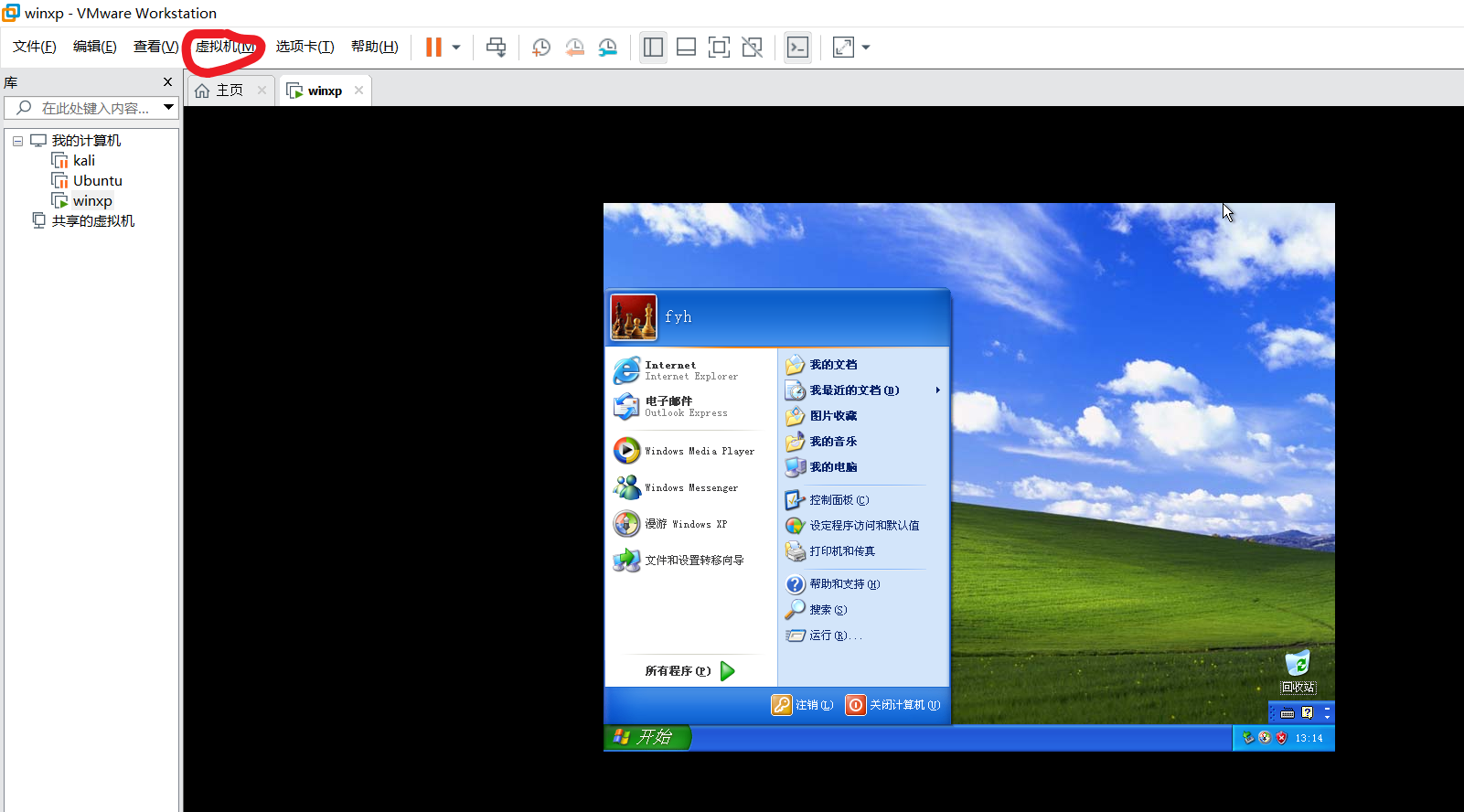Collapse the 我的计算机 tree node
Image resolution: width=1464 pixels, height=812 pixels.
pos(17,141)
